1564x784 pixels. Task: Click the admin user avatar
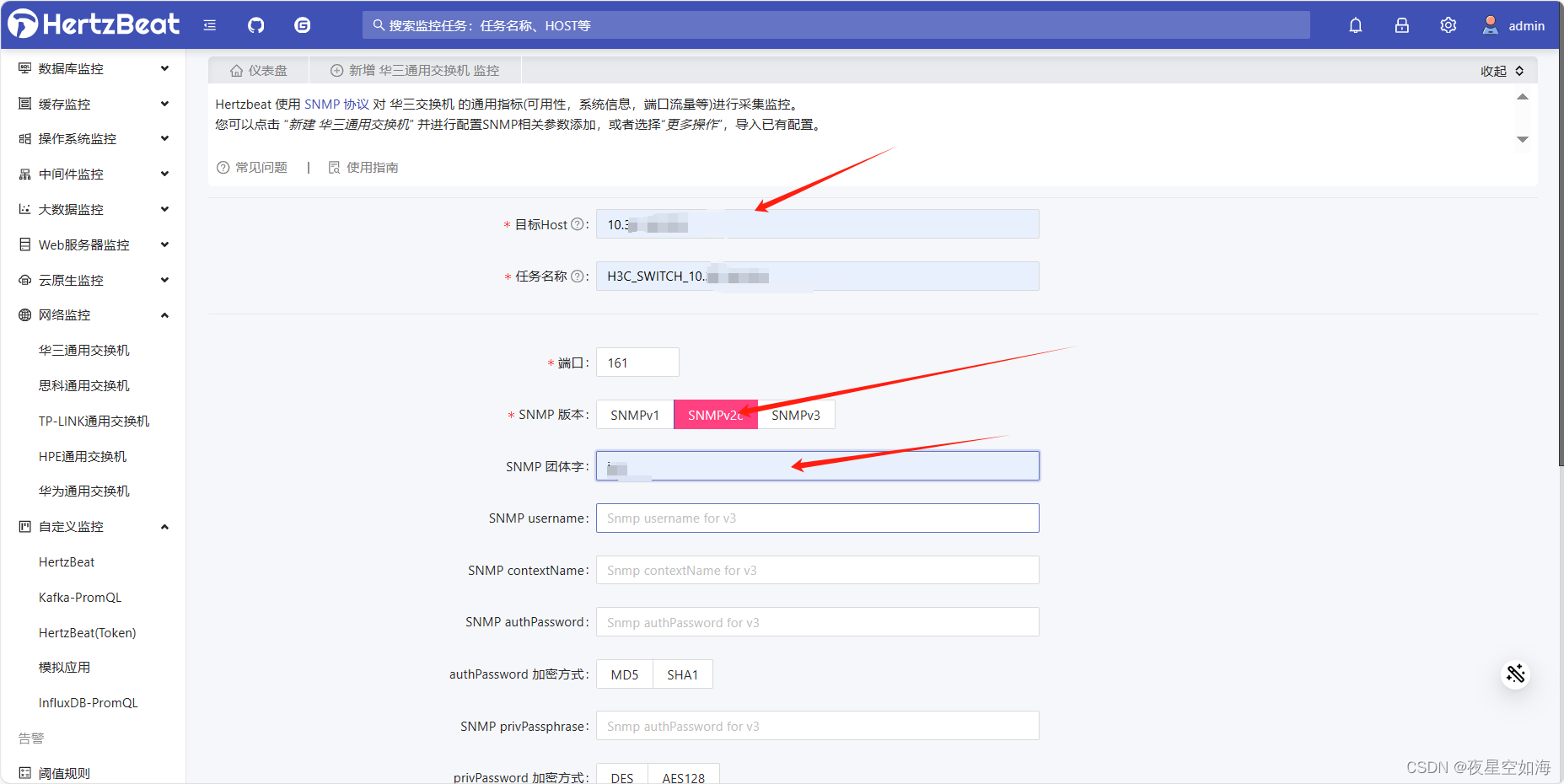(1491, 25)
